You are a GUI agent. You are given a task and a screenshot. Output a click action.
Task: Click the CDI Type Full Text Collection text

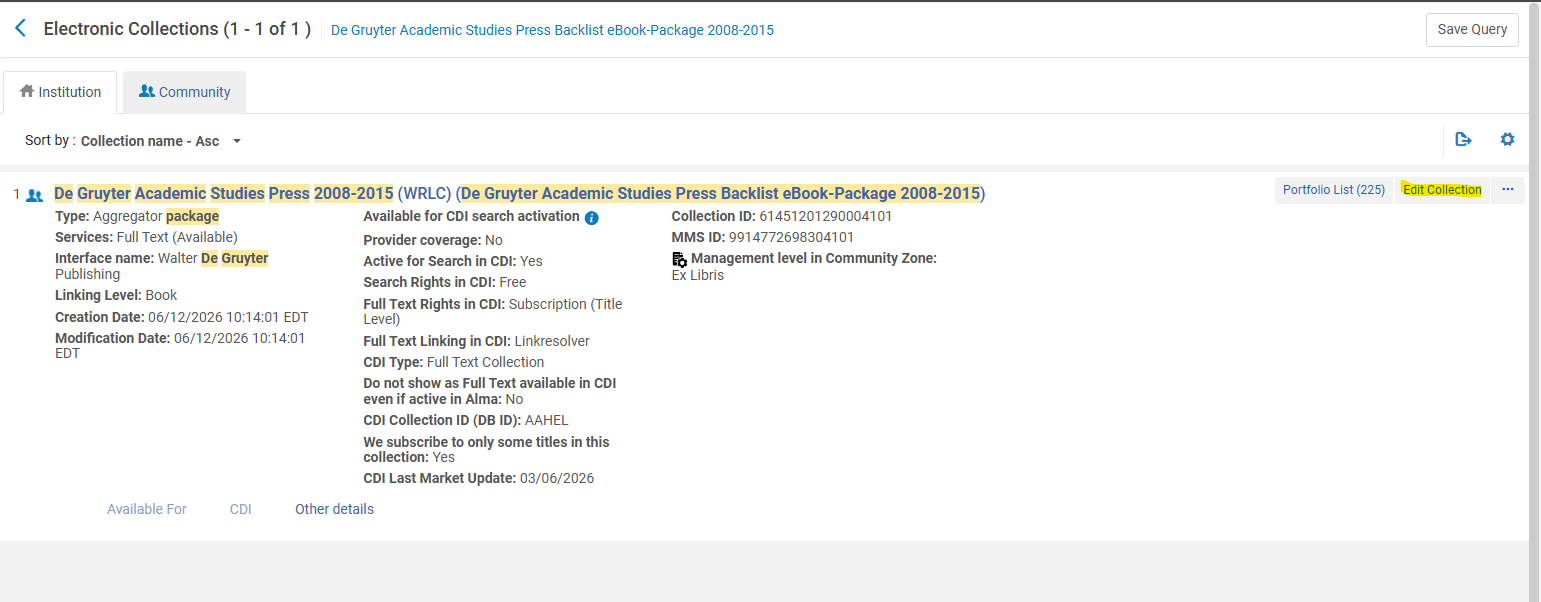454,362
